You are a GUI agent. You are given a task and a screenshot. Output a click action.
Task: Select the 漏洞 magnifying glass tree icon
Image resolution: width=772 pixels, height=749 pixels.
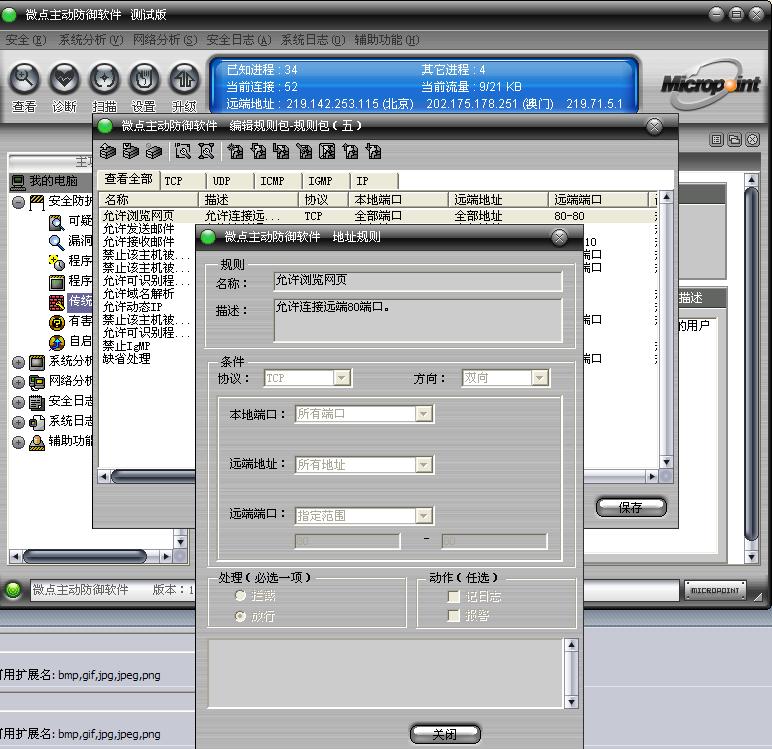pos(57,242)
